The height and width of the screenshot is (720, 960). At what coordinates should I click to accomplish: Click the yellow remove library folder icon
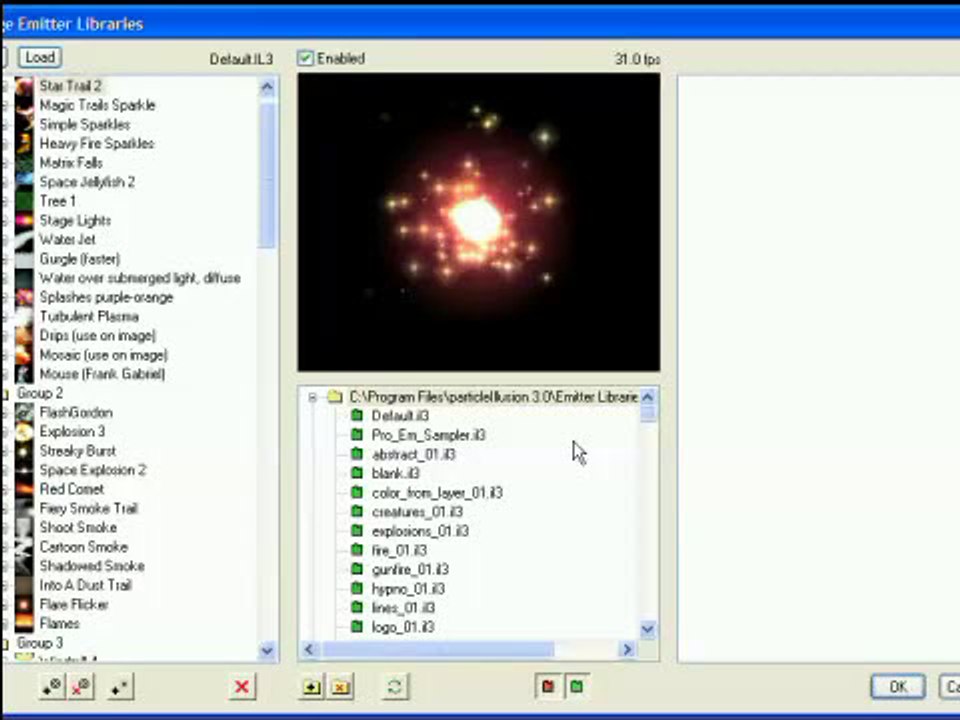[341, 687]
